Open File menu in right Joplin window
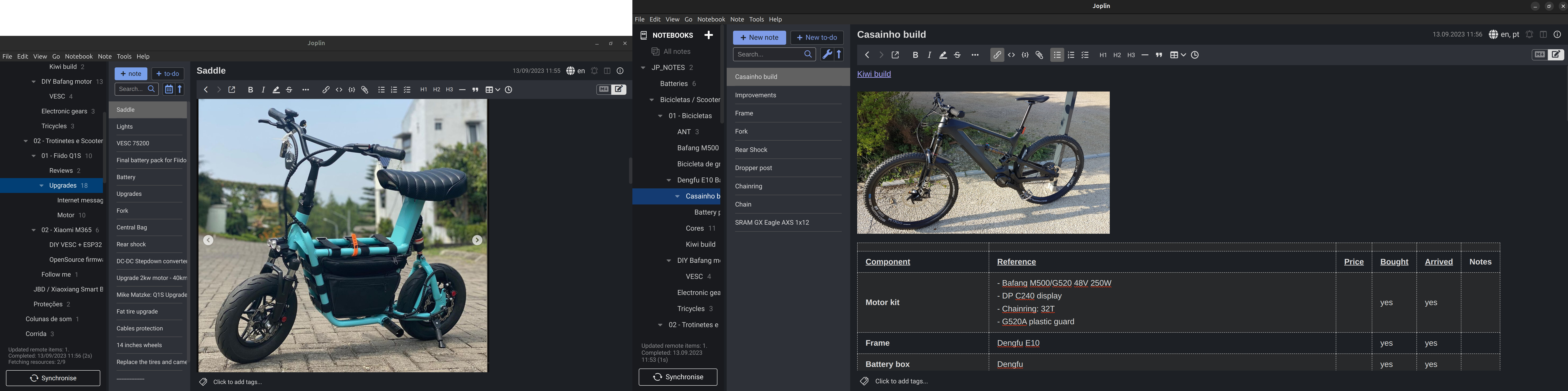This screenshot has height=391, width=1568. 640,20
